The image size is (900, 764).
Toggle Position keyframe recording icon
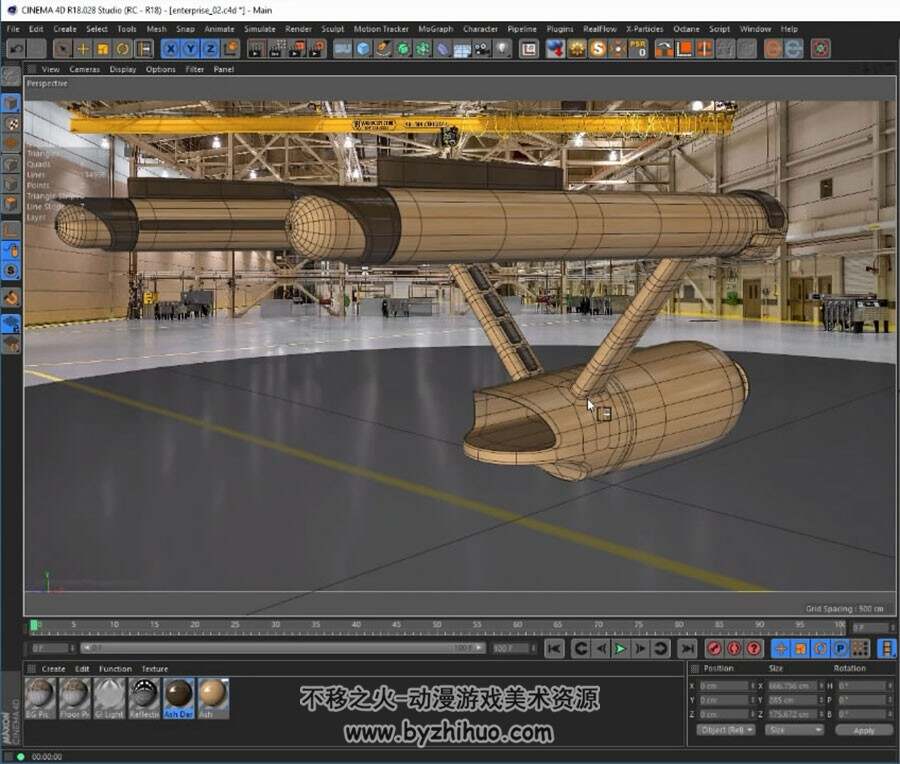tap(781, 649)
